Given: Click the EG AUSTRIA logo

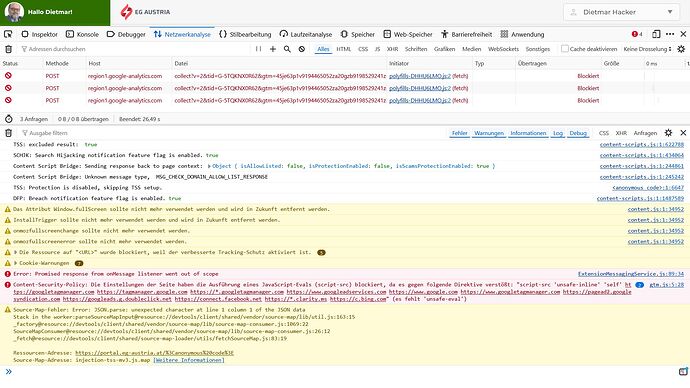Looking at the screenshot, I should (x=145, y=12).
